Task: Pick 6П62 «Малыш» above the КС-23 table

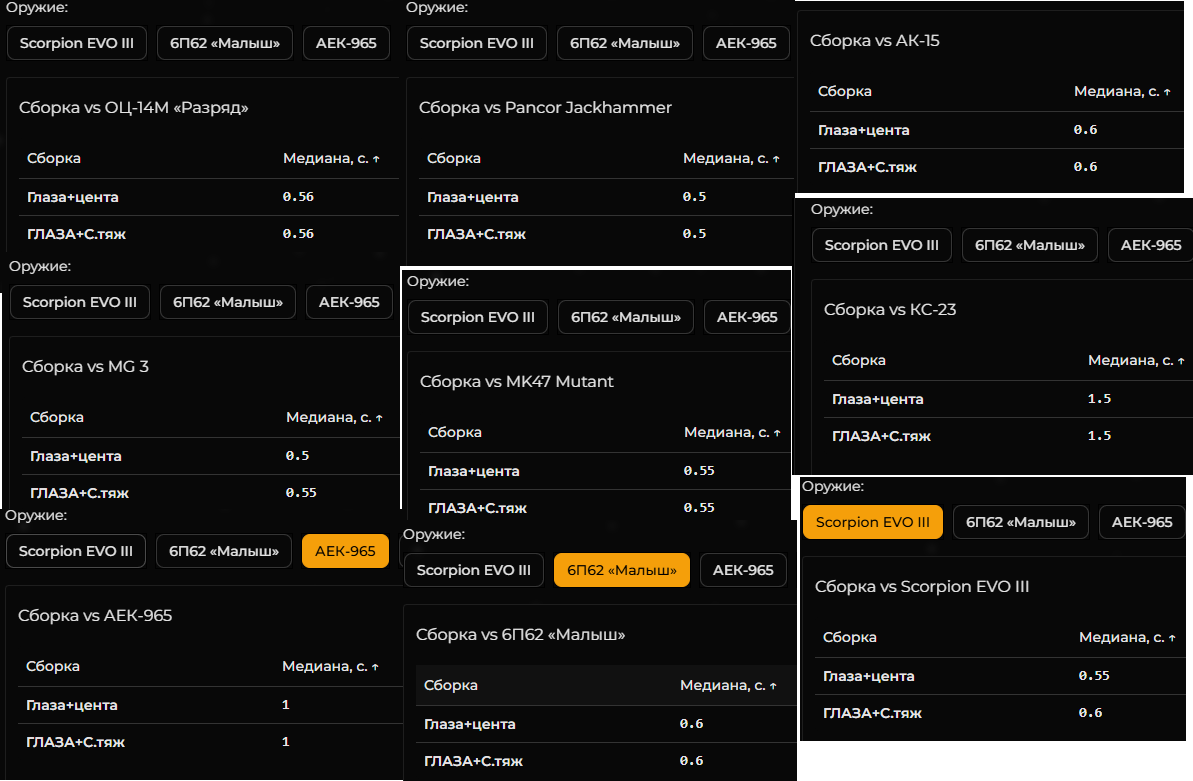Action: click(1030, 245)
